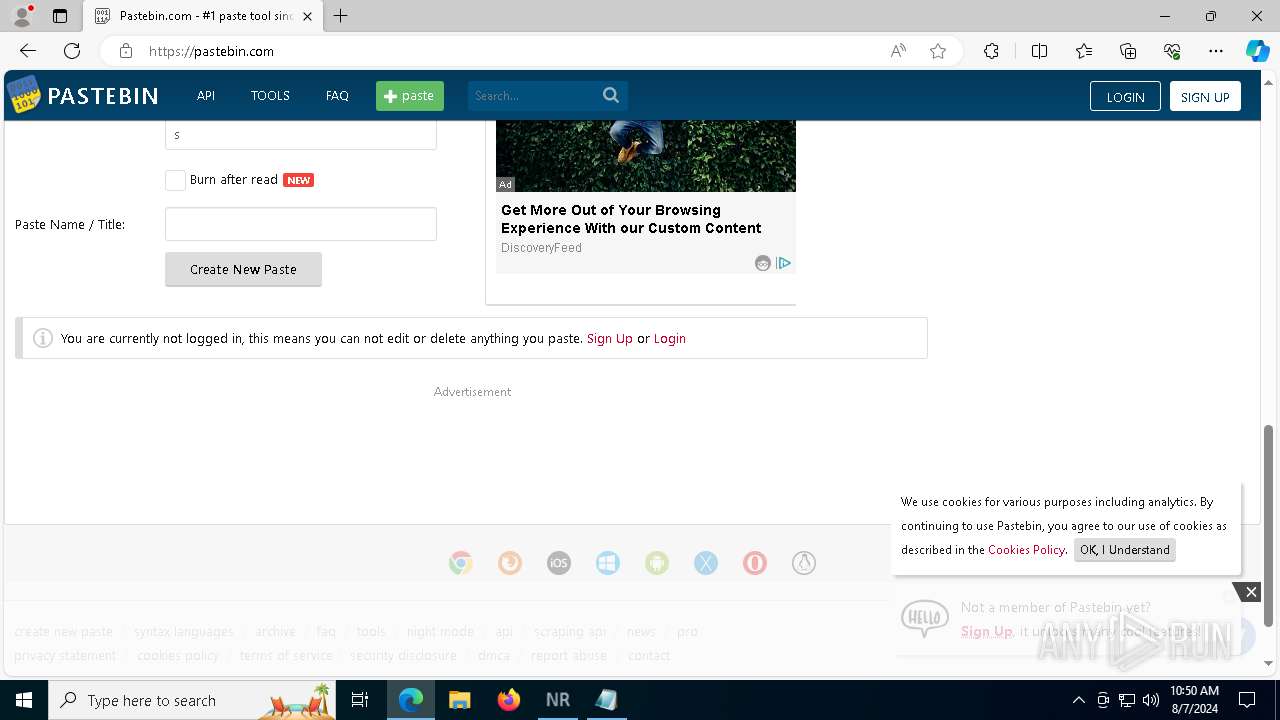
Task: Open footer link dmca
Action: 494,656
